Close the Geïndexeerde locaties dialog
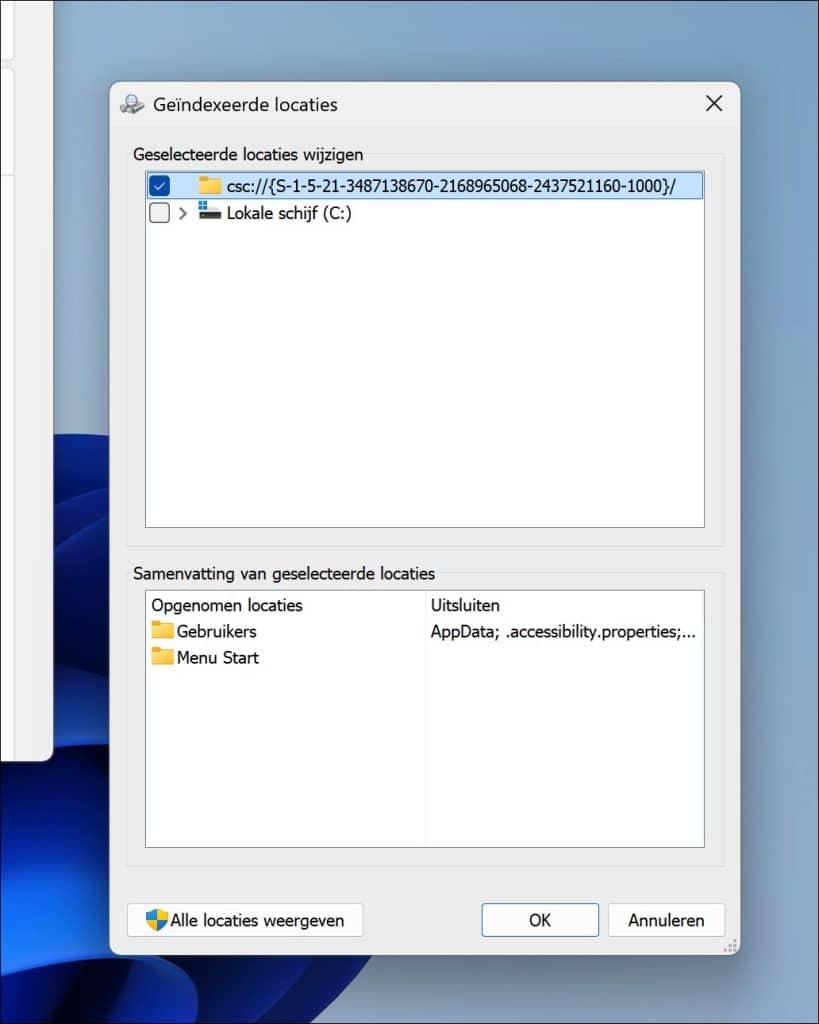819x1024 pixels. pos(714,103)
